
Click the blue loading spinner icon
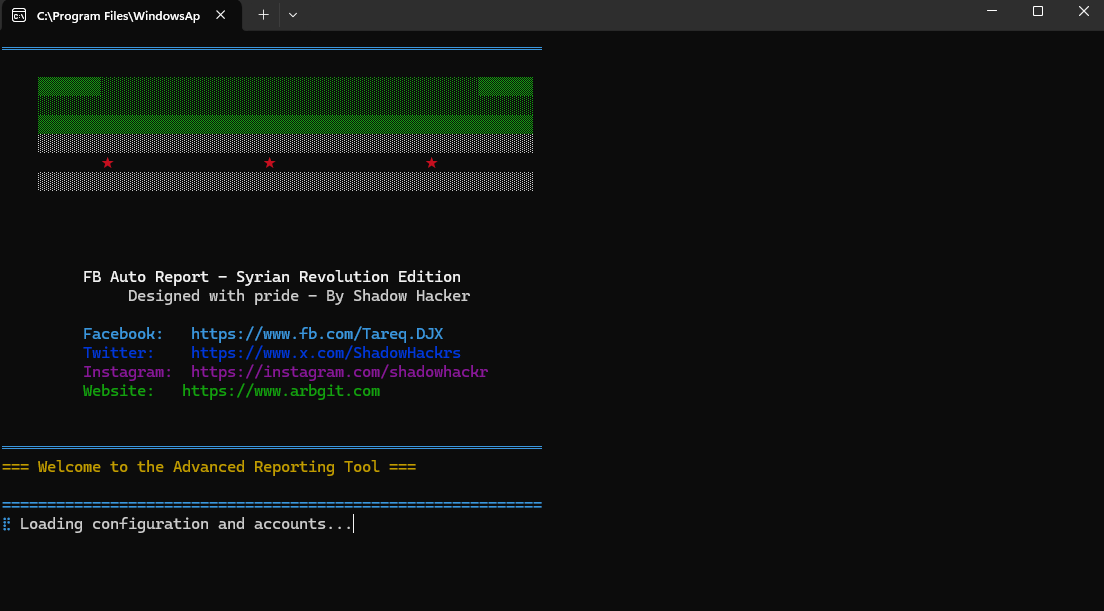pos(7,524)
